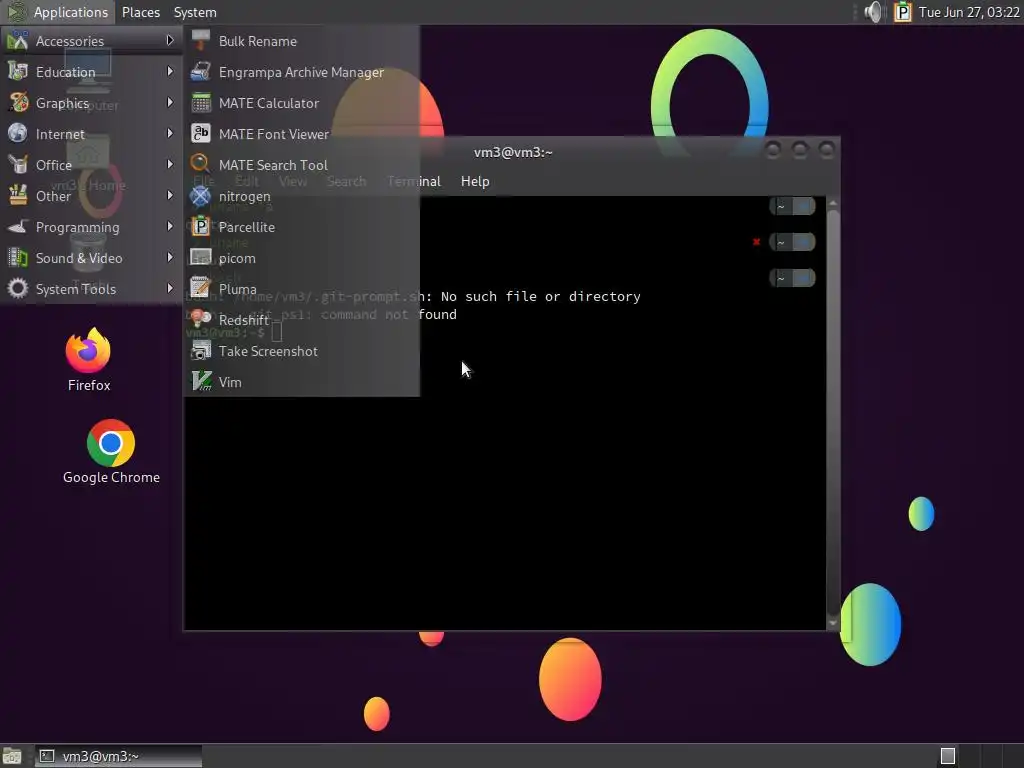This screenshot has width=1024, height=768.
Task: Click the scrollbar down arrow in terminal
Action: [833, 623]
